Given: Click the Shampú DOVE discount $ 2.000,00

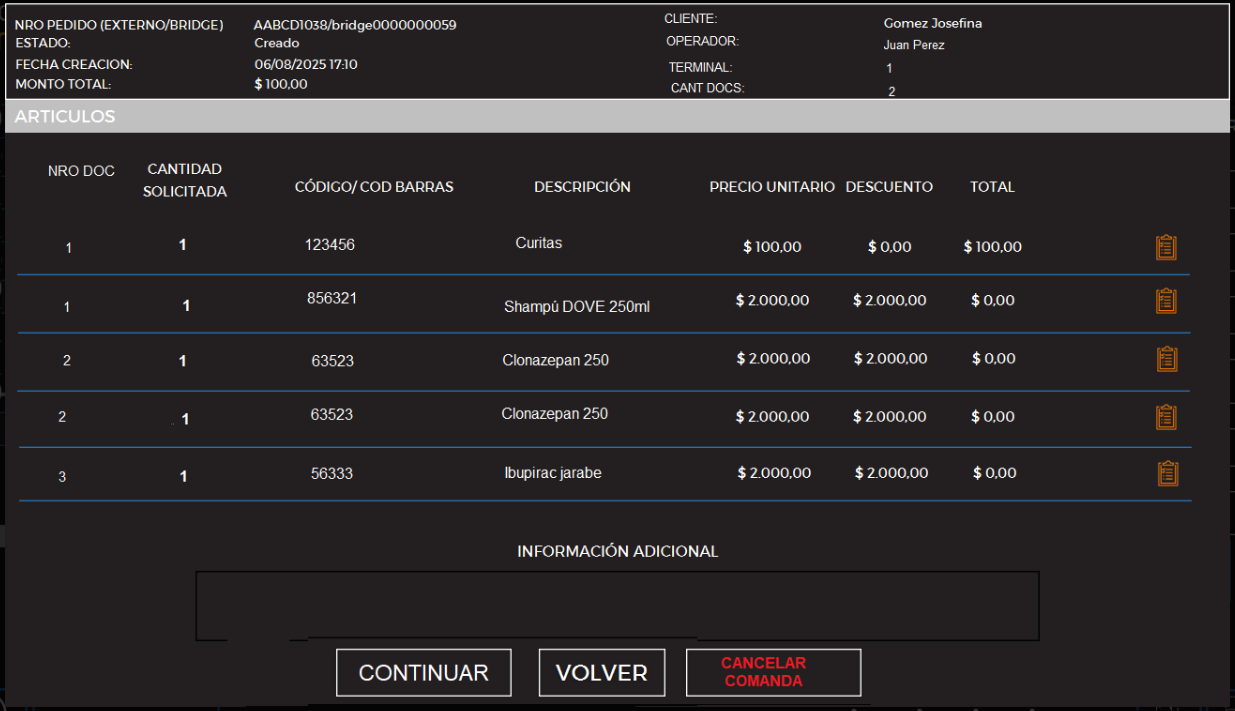Looking at the screenshot, I should (x=889, y=300).
